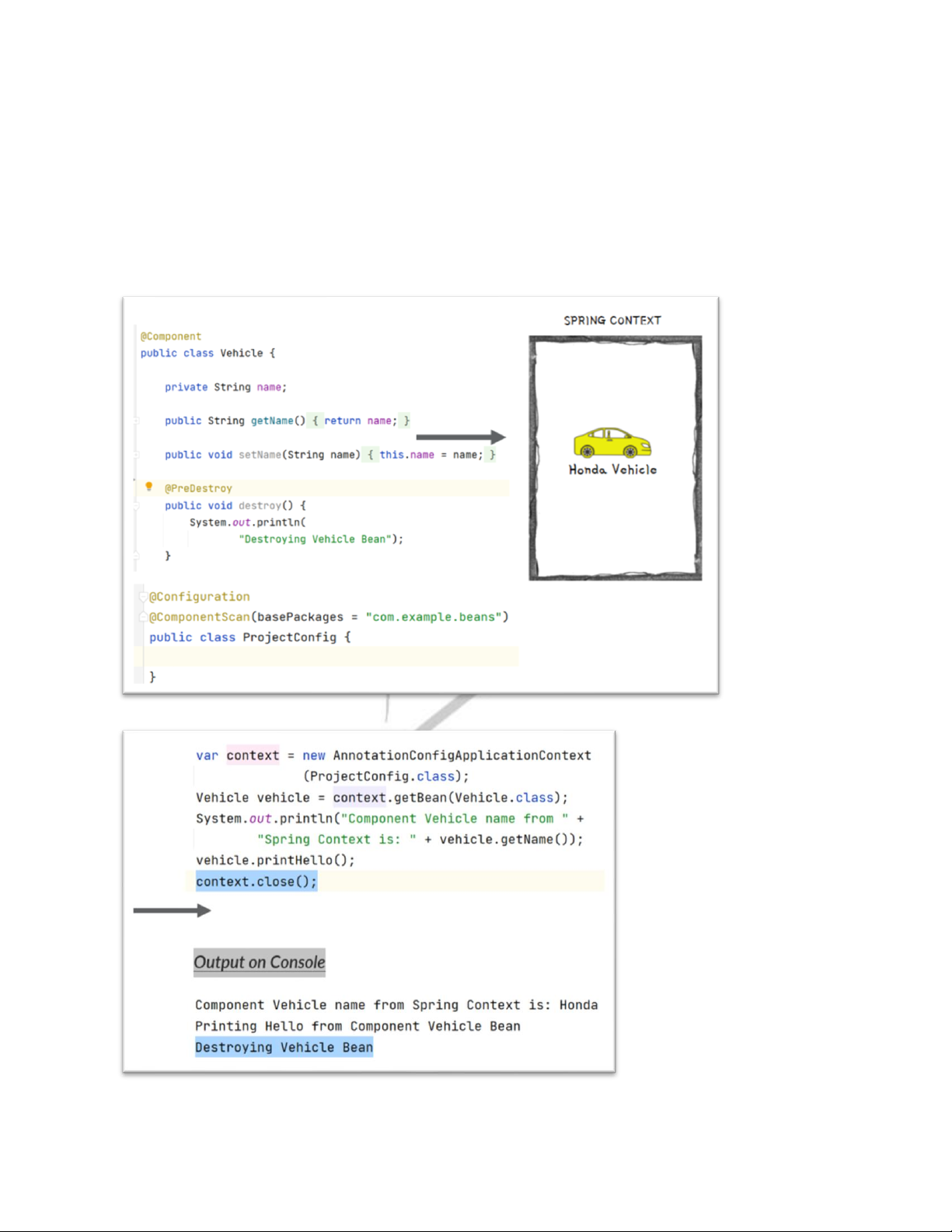Click the SPRING CONTEXT title label
952x1232 pixels.
(x=612, y=320)
